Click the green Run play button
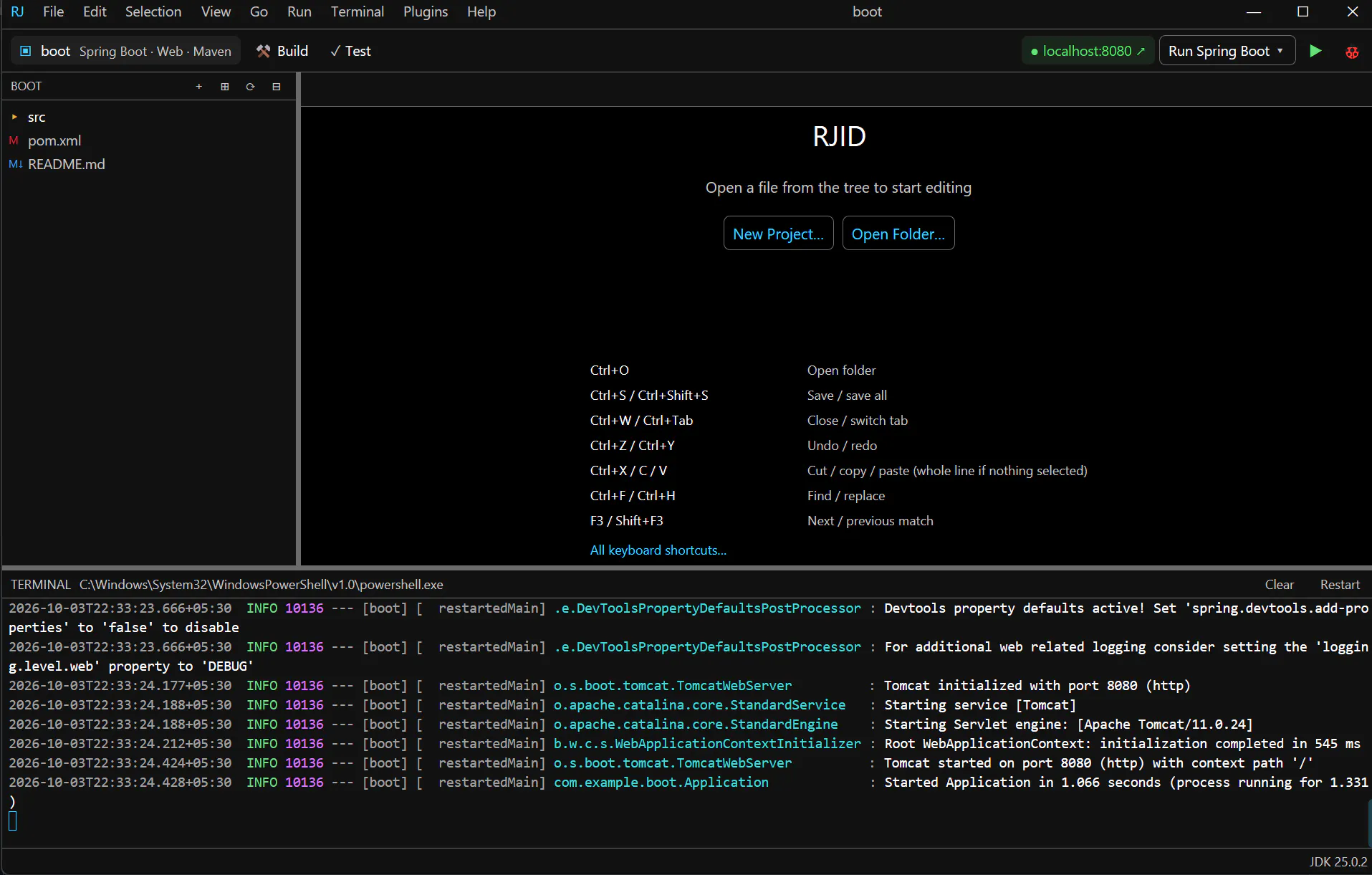The image size is (1372, 875). point(1315,51)
